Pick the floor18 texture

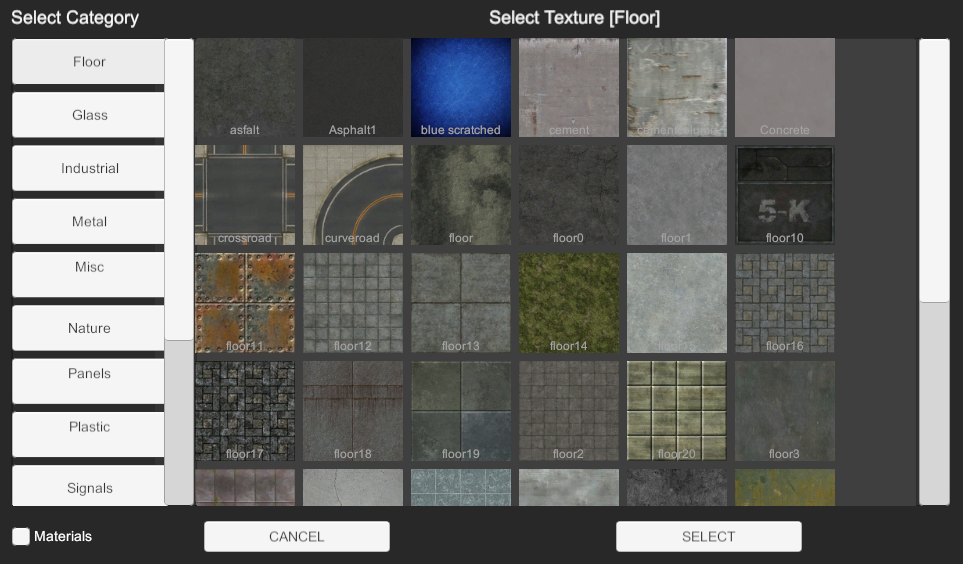(353, 412)
